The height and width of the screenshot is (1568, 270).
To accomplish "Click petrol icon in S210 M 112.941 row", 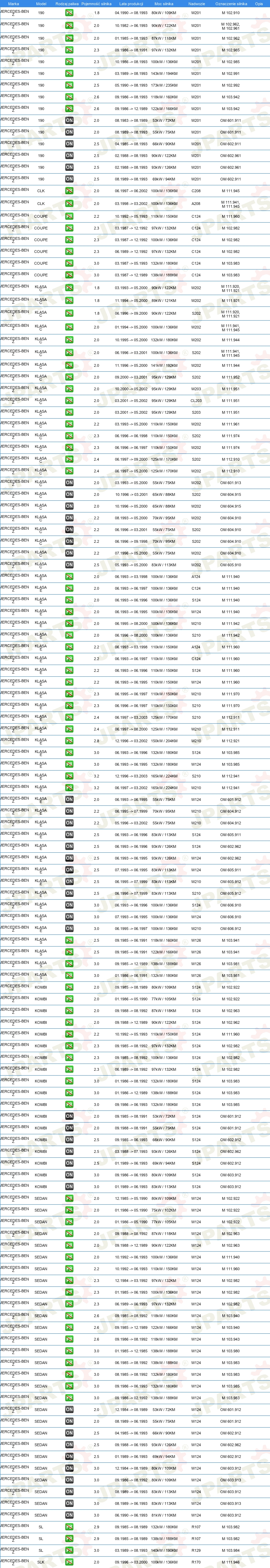I will (69, 776).
